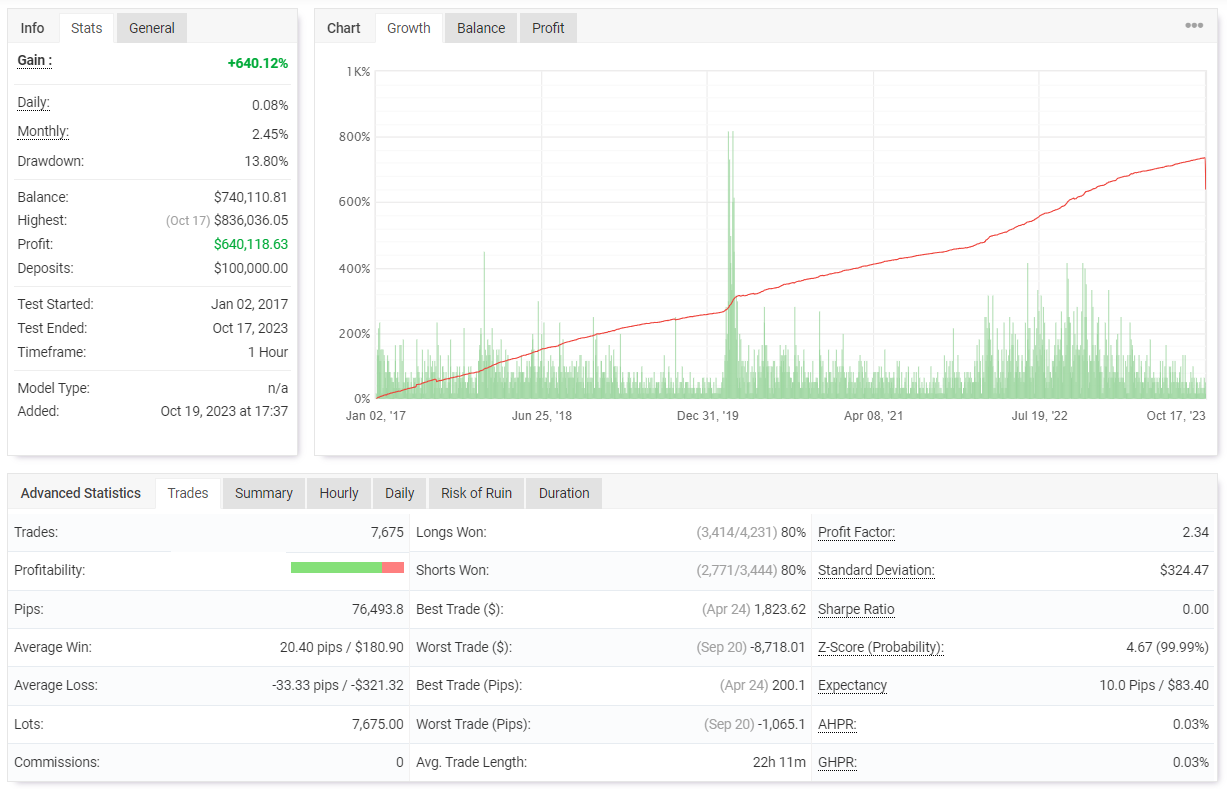Switch chart to Profit tab
The image size is (1227, 789).
click(x=548, y=28)
